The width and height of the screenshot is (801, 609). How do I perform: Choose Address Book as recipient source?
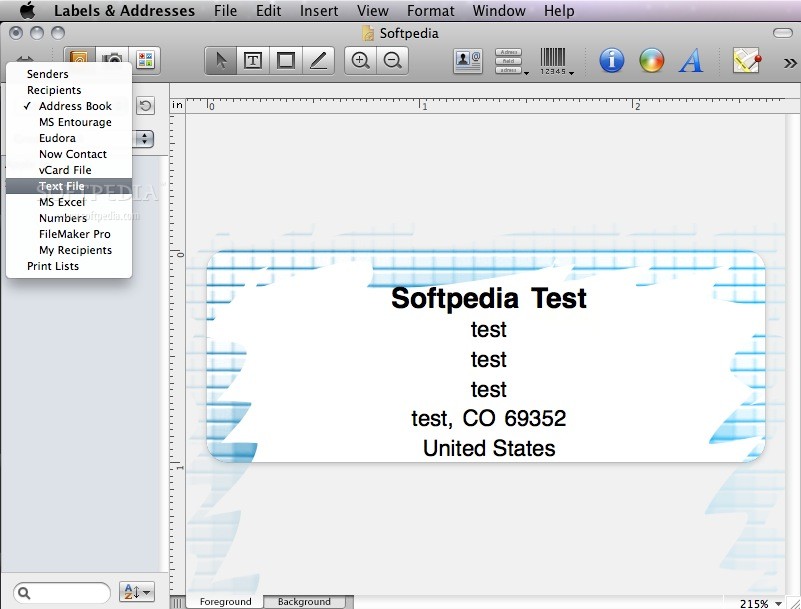tap(76, 106)
